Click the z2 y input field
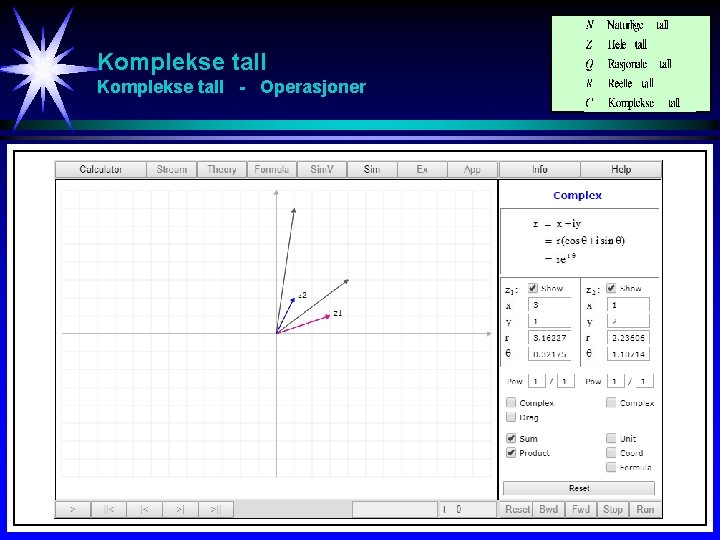This screenshot has height=540, width=720. click(x=628, y=321)
